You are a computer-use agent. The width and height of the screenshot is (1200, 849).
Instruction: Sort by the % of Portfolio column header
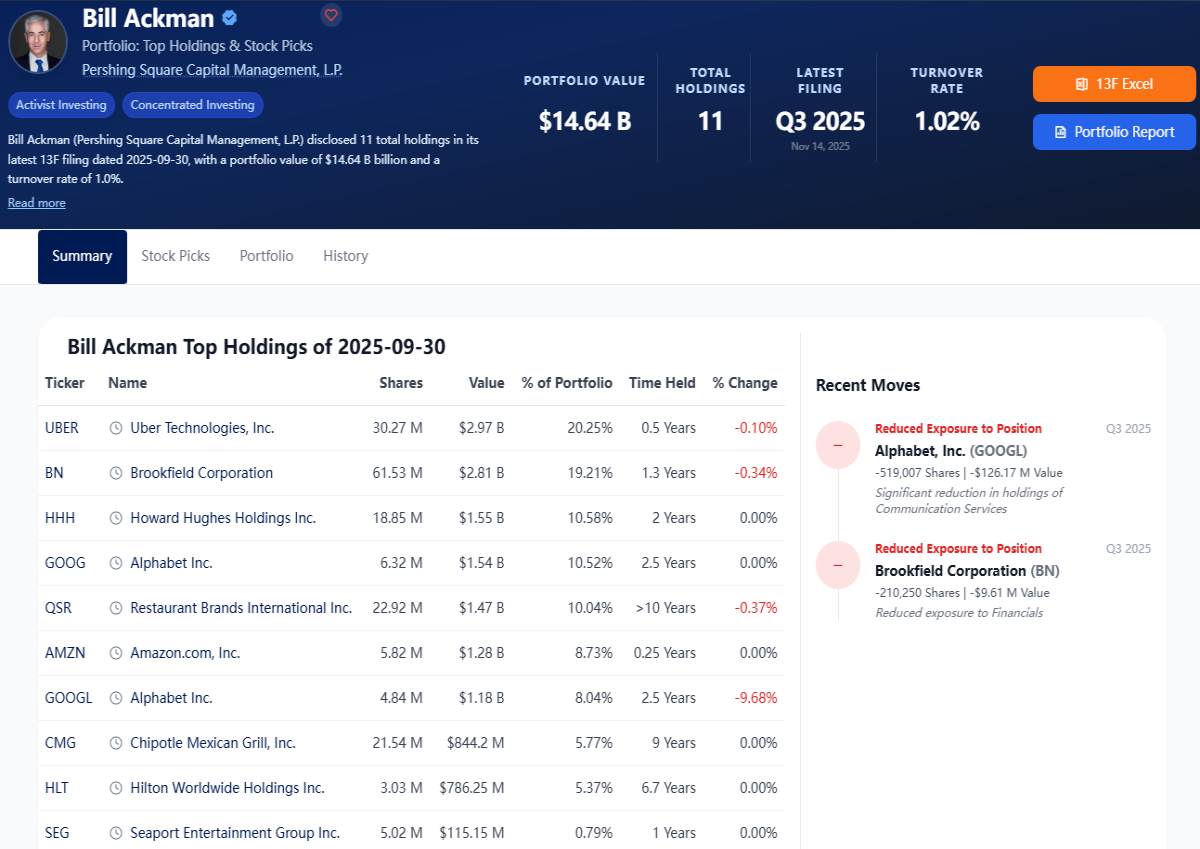point(567,383)
